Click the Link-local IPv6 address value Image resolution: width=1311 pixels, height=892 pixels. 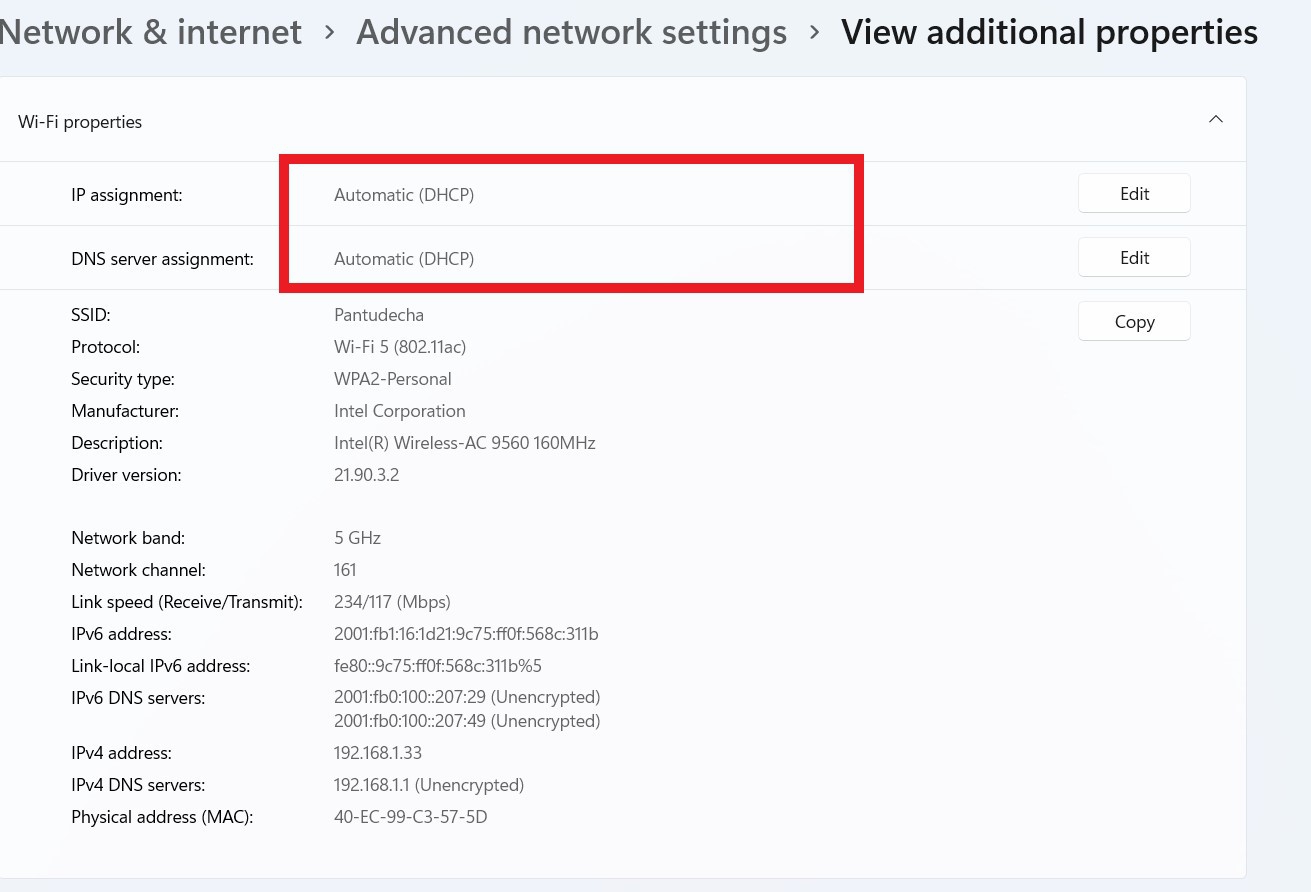click(437, 666)
